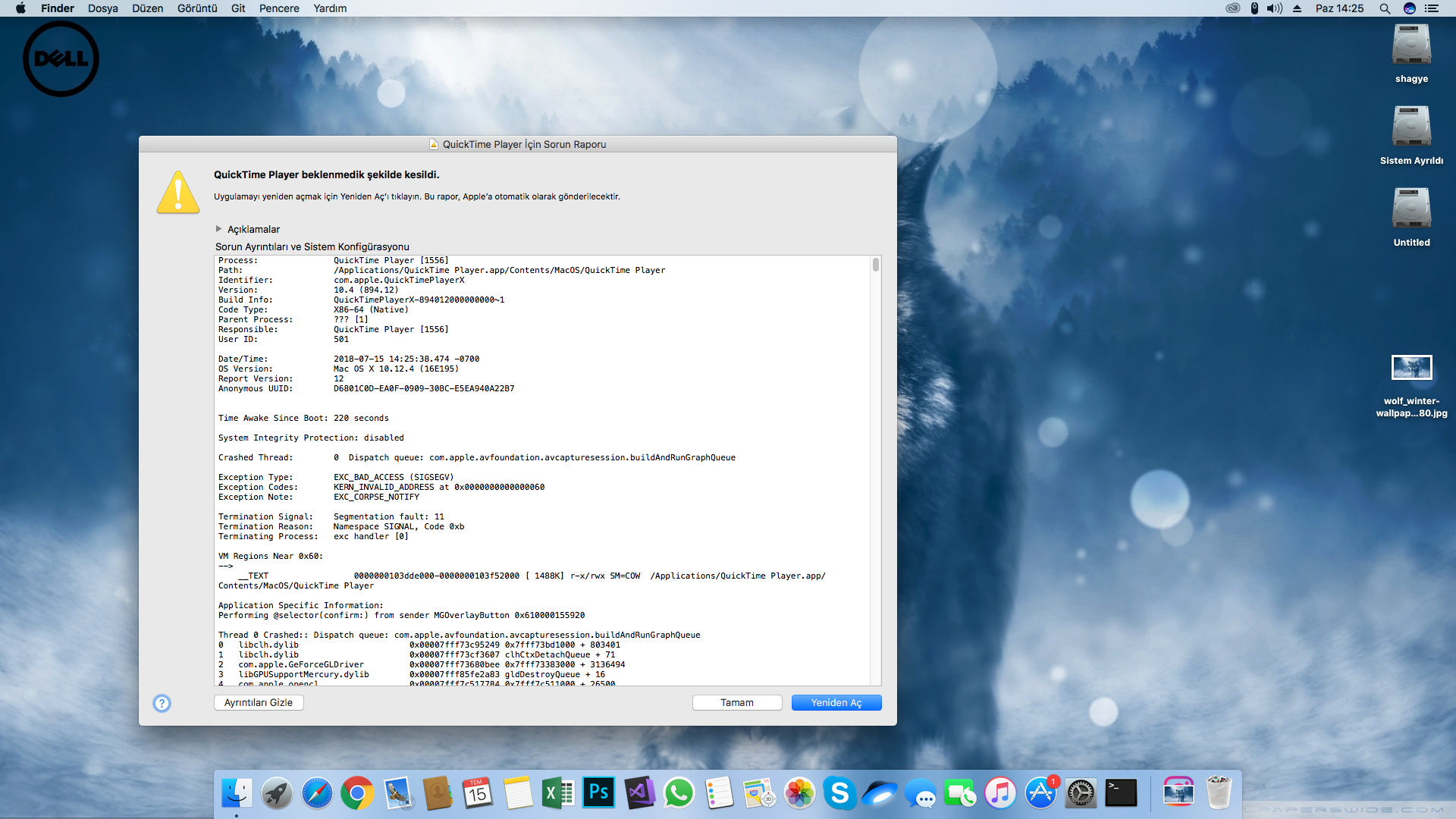Launch Photoshop from the dock
Image resolution: width=1456 pixels, height=819 pixels.
598,793
